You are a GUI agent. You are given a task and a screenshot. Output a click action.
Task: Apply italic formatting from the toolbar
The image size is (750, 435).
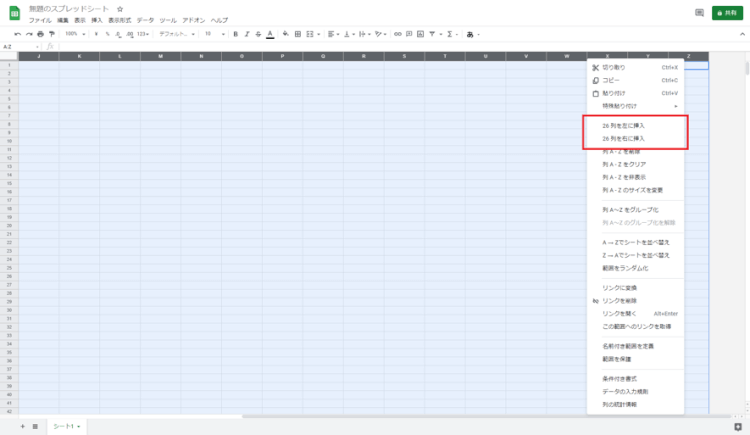246,33
